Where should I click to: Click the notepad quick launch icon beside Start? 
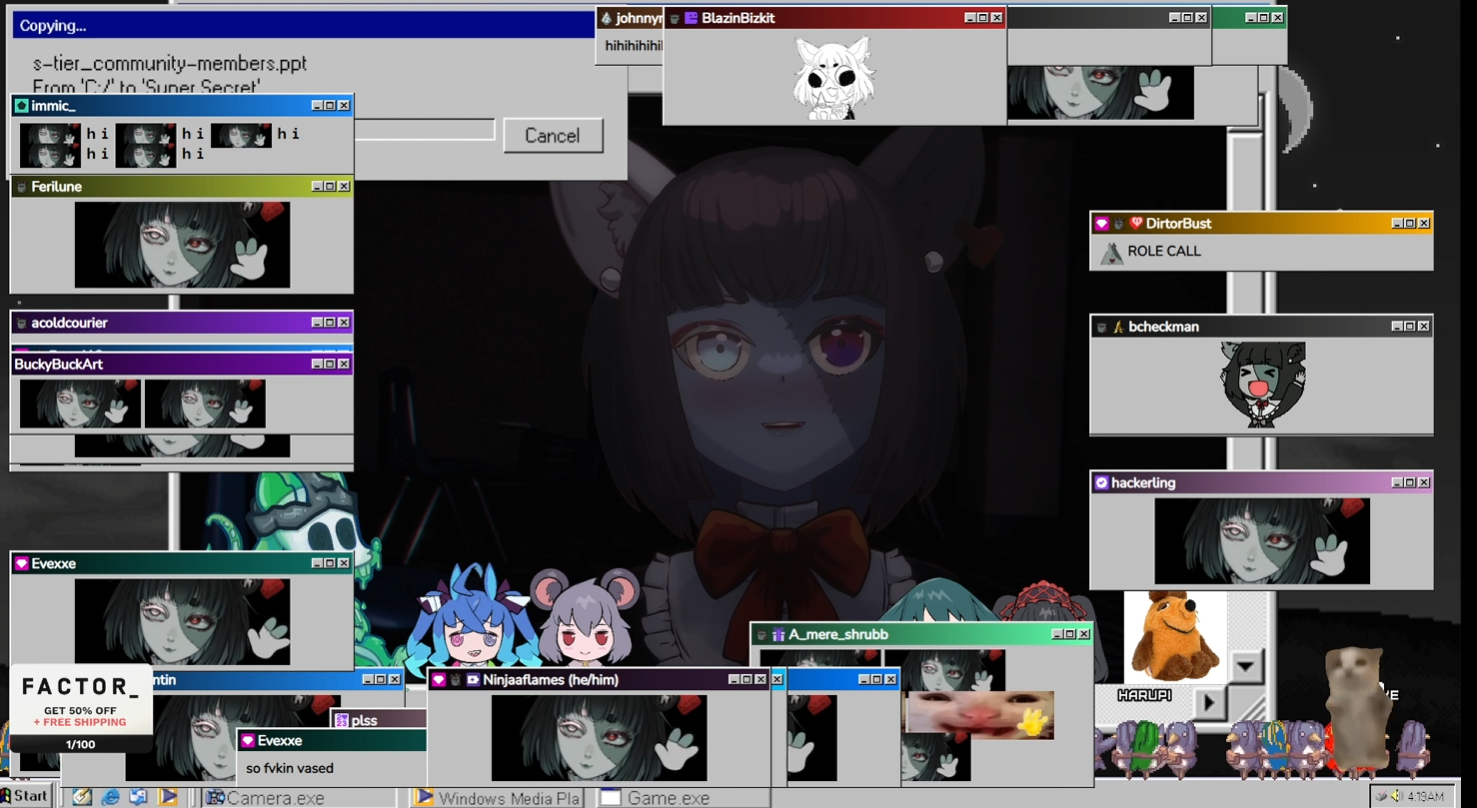tap(82, 797)
